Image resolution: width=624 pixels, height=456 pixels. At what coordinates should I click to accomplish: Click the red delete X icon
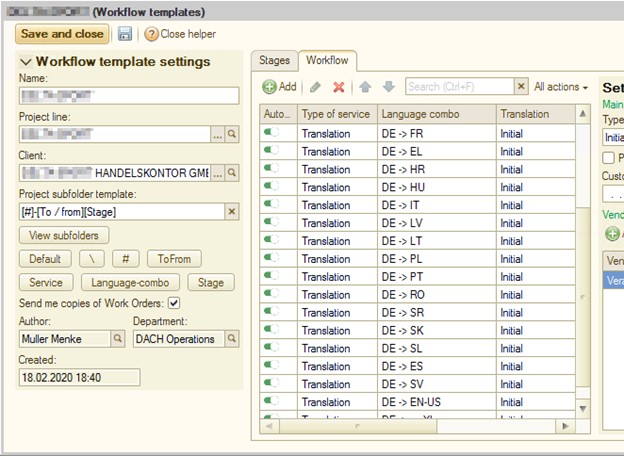click(x=339, y=88)
